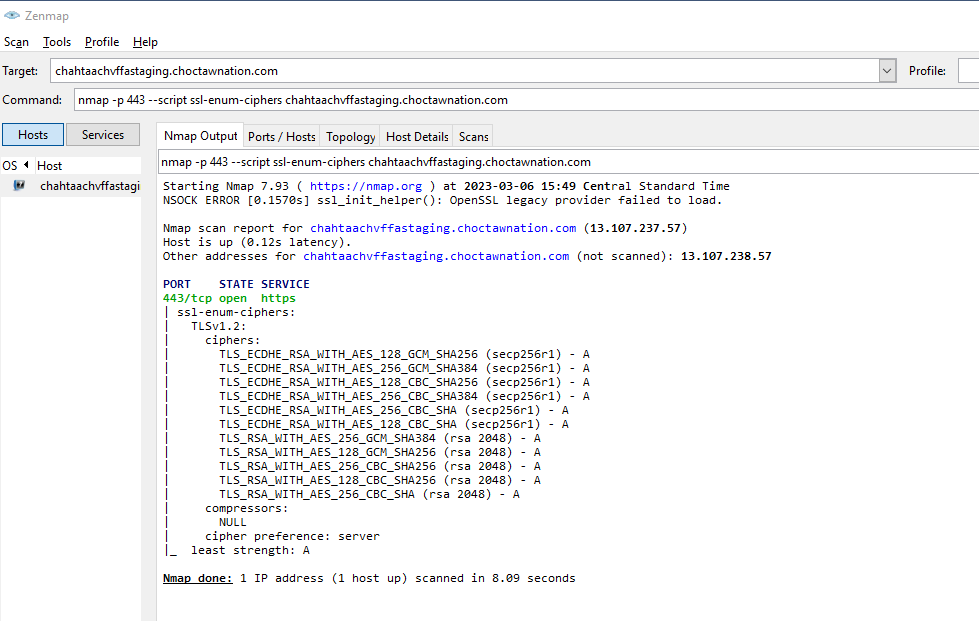This screenshot has height=621, width=979.
Task: Switch to the Topology tab
Action: point(351,137)
